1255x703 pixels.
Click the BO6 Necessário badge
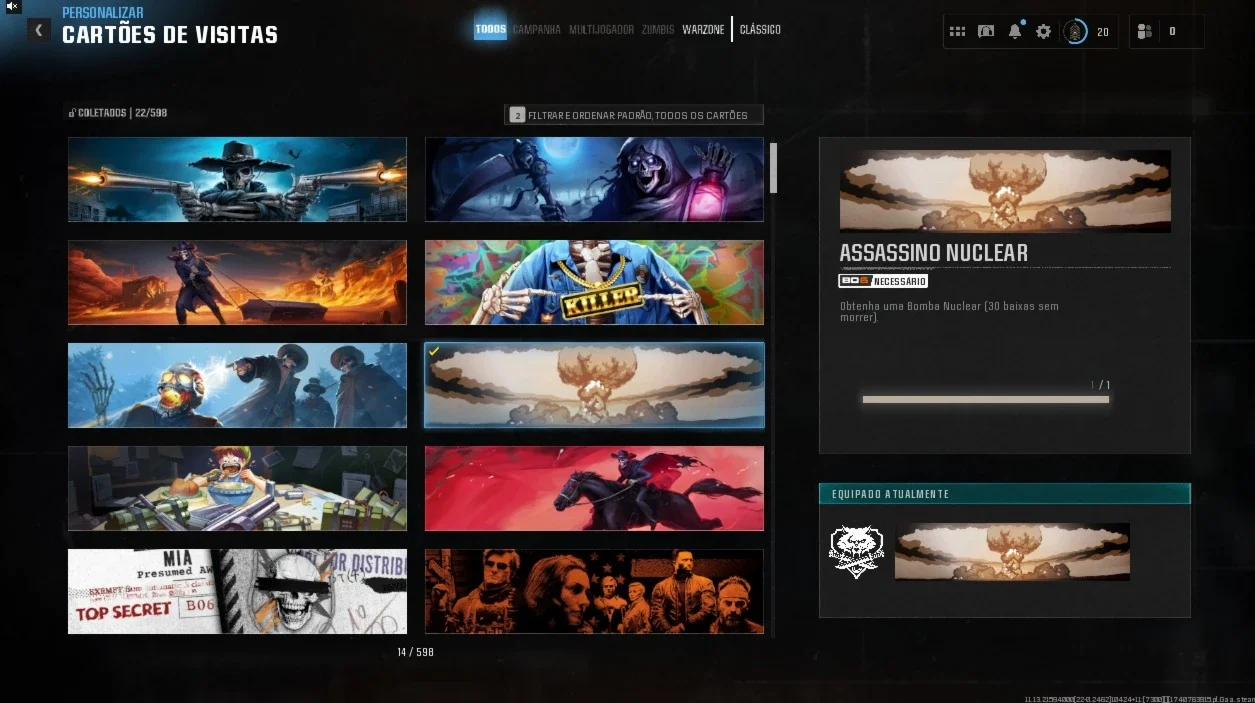click(x=882, y=281)
